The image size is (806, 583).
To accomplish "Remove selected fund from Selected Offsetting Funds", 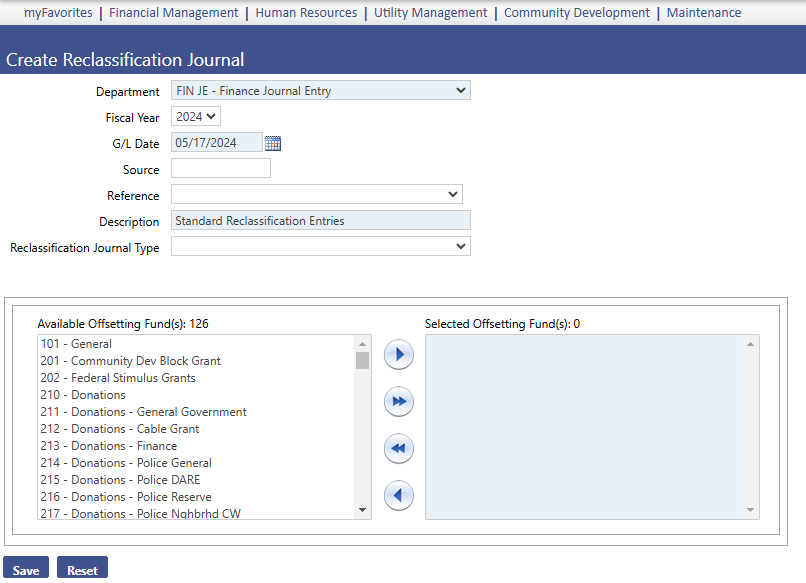I will pyautogui.click(x=399, y=496).
